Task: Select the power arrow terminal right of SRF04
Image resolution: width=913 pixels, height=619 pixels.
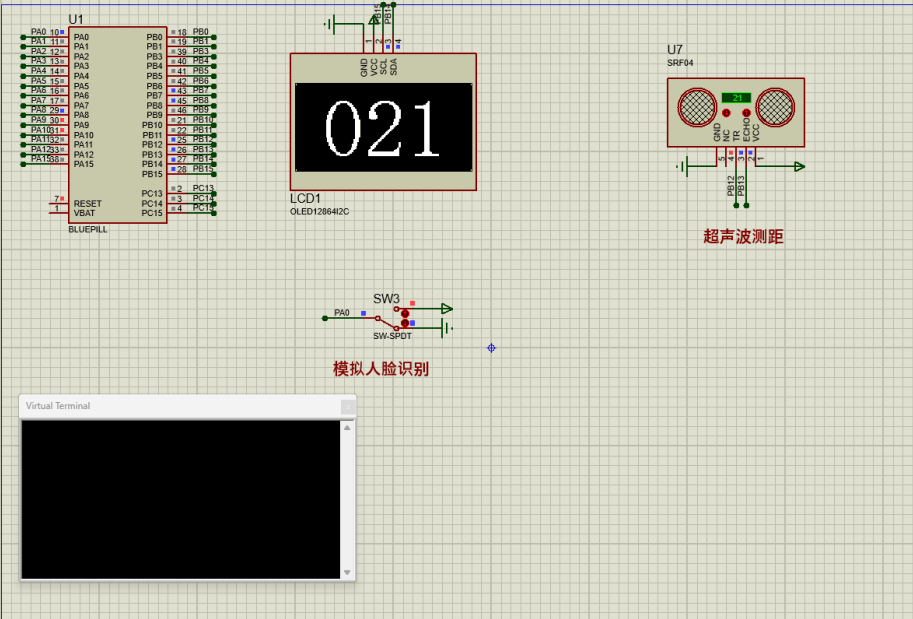Action: click(x=799, y=167)
